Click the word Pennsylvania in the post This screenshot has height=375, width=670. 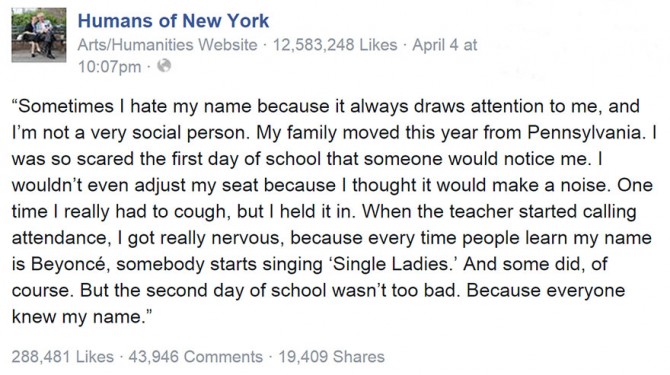[x=585, y=133]
